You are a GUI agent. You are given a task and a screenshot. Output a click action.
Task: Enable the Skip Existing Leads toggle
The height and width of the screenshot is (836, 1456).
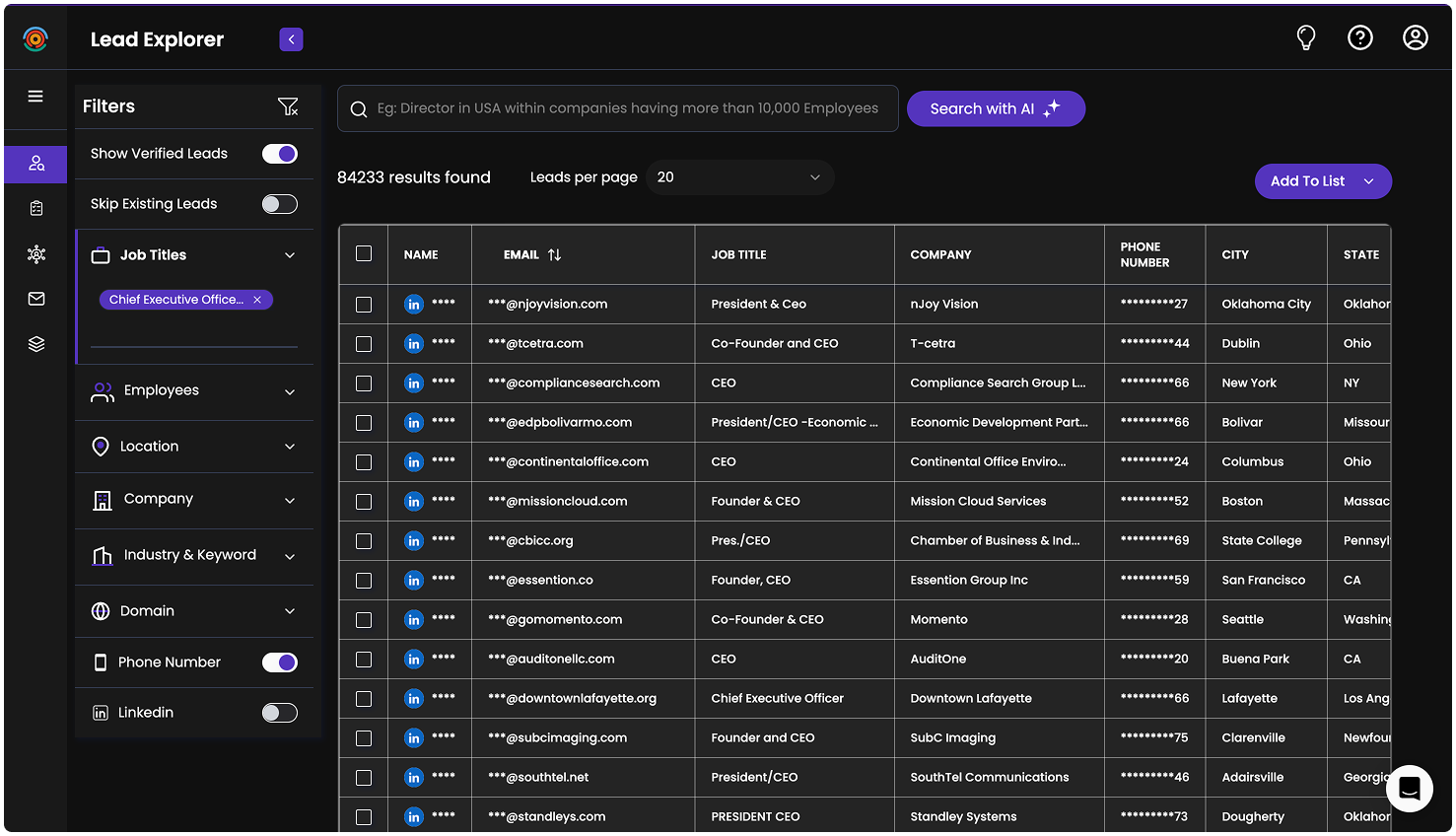[280, 204]
